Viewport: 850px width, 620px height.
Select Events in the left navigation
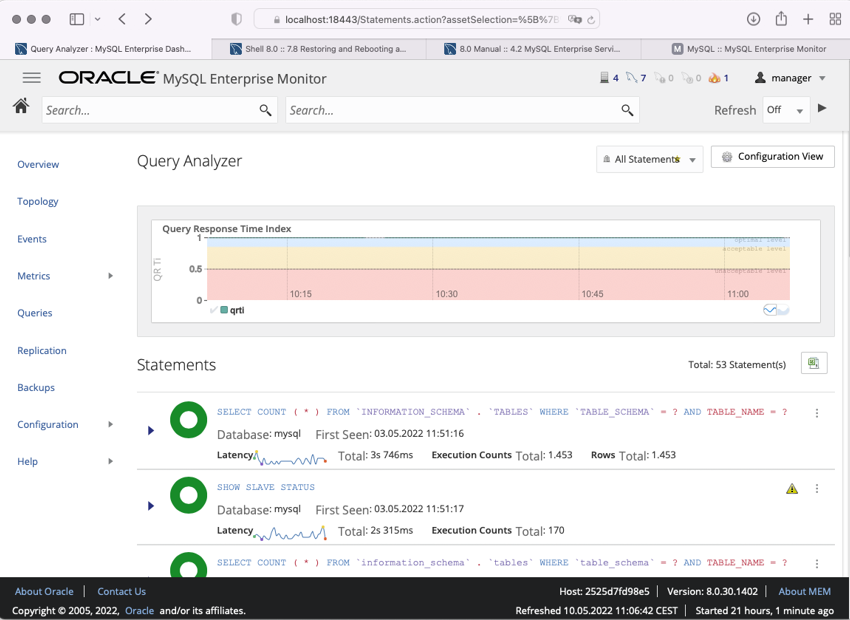coord(32,239)
